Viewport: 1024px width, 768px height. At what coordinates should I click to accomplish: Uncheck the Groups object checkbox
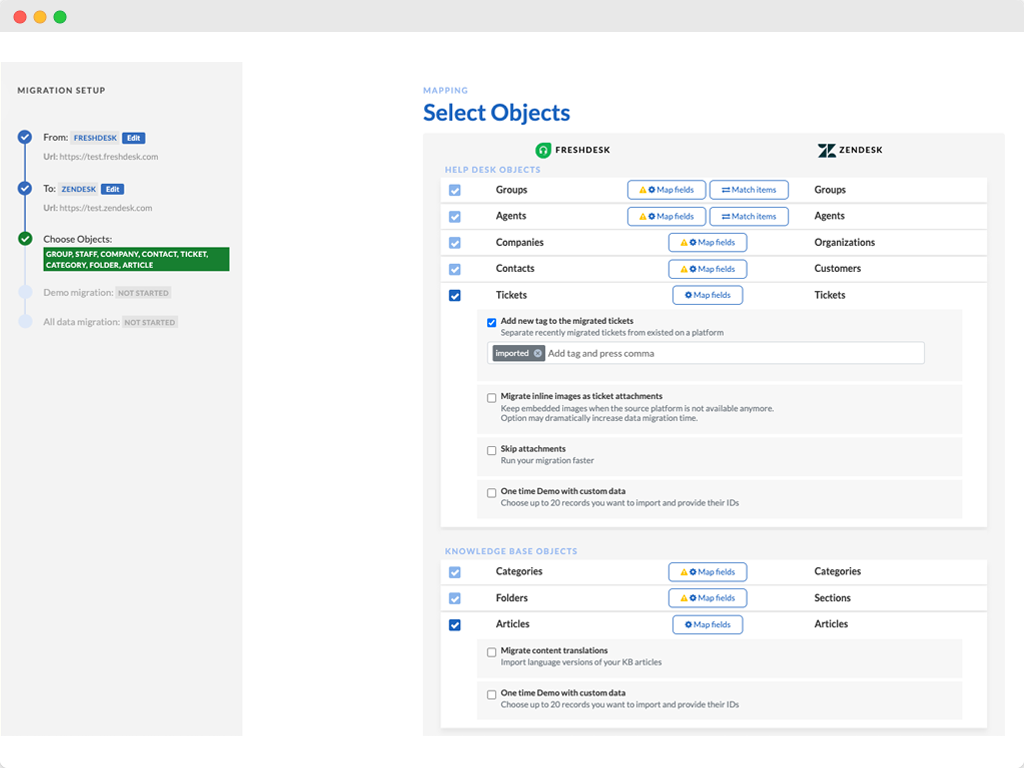click(x=455, y=190)
